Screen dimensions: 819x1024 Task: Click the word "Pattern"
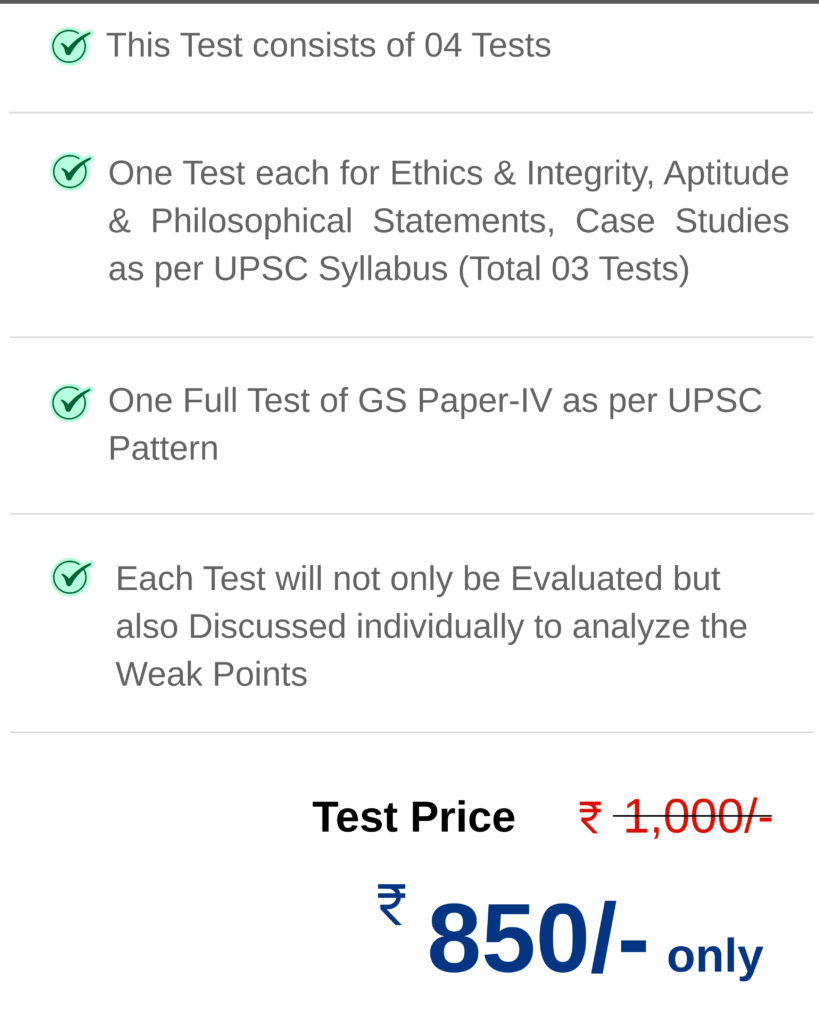pyautogui.click(x=163, y=449)
